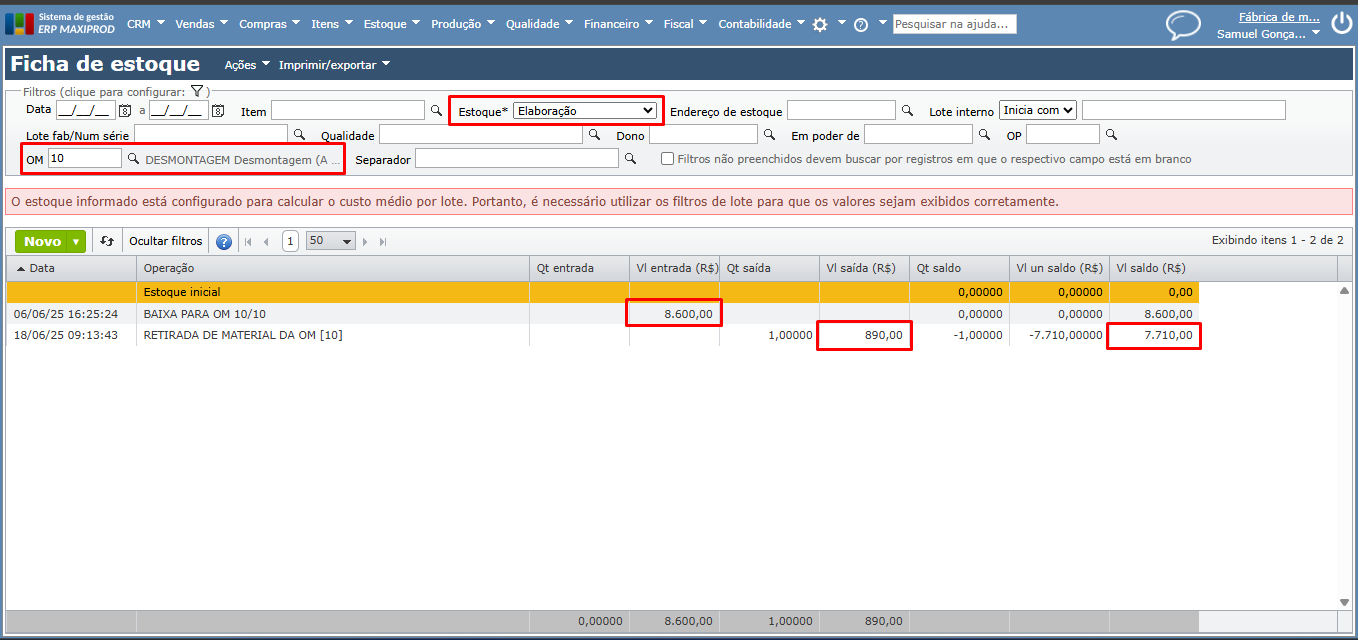The height and width of the screenshot is (640, 1358).
Task: Open calendar for start date
Action: [125, 110]
